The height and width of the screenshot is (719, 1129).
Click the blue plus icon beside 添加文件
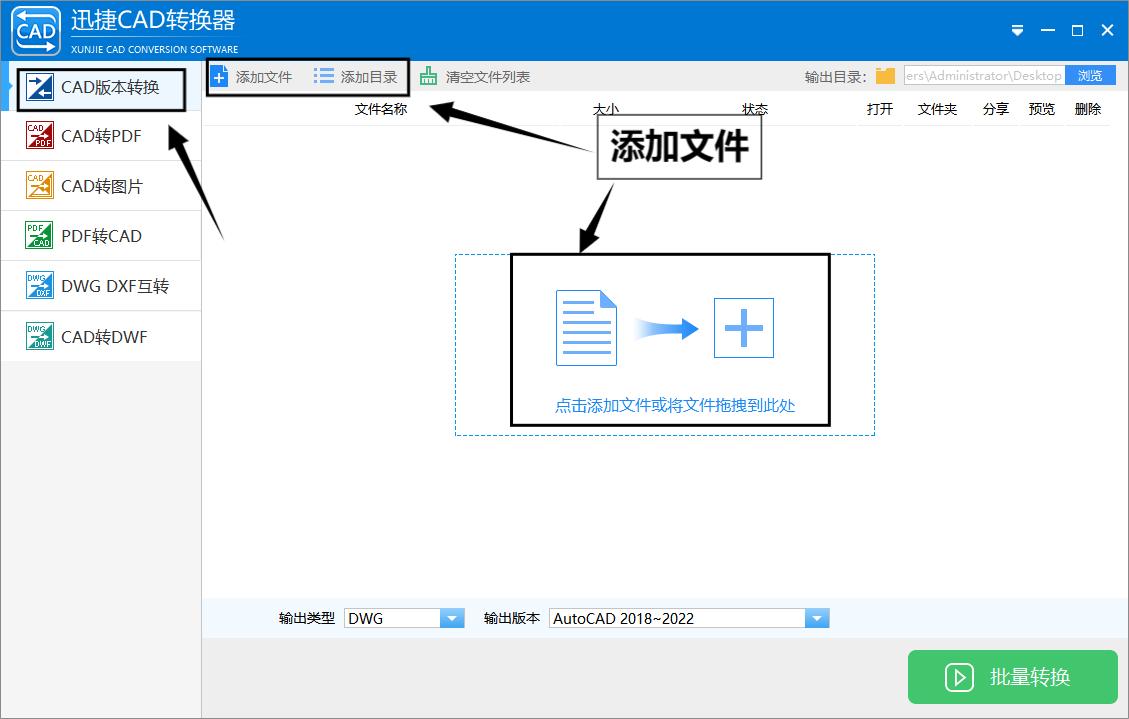[220, 77]
